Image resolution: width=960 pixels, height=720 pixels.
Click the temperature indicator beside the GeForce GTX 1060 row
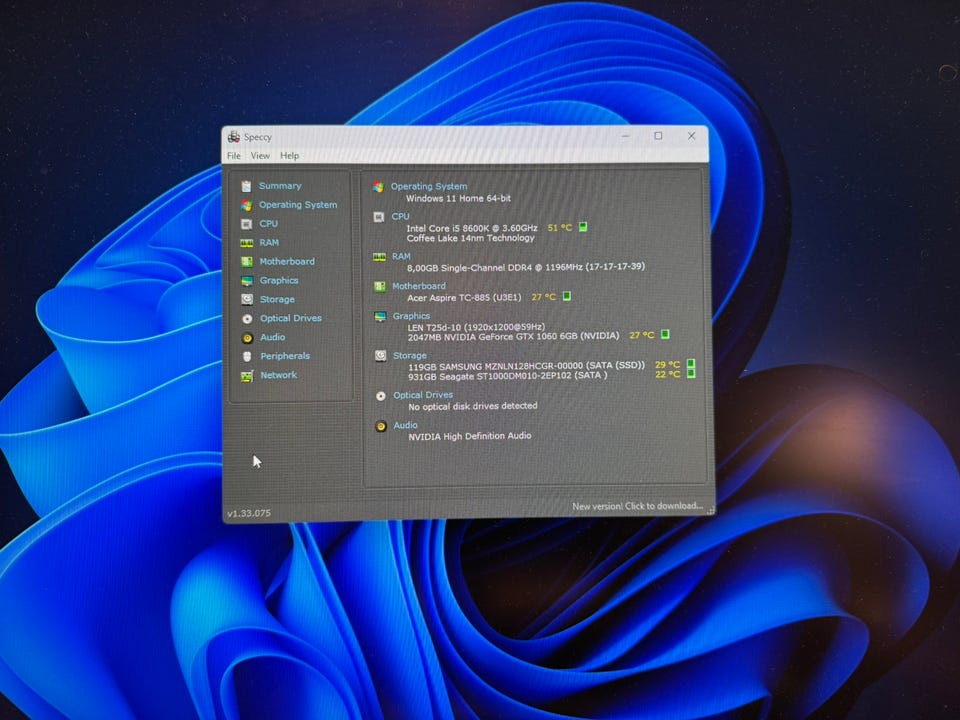coord(665,334)
